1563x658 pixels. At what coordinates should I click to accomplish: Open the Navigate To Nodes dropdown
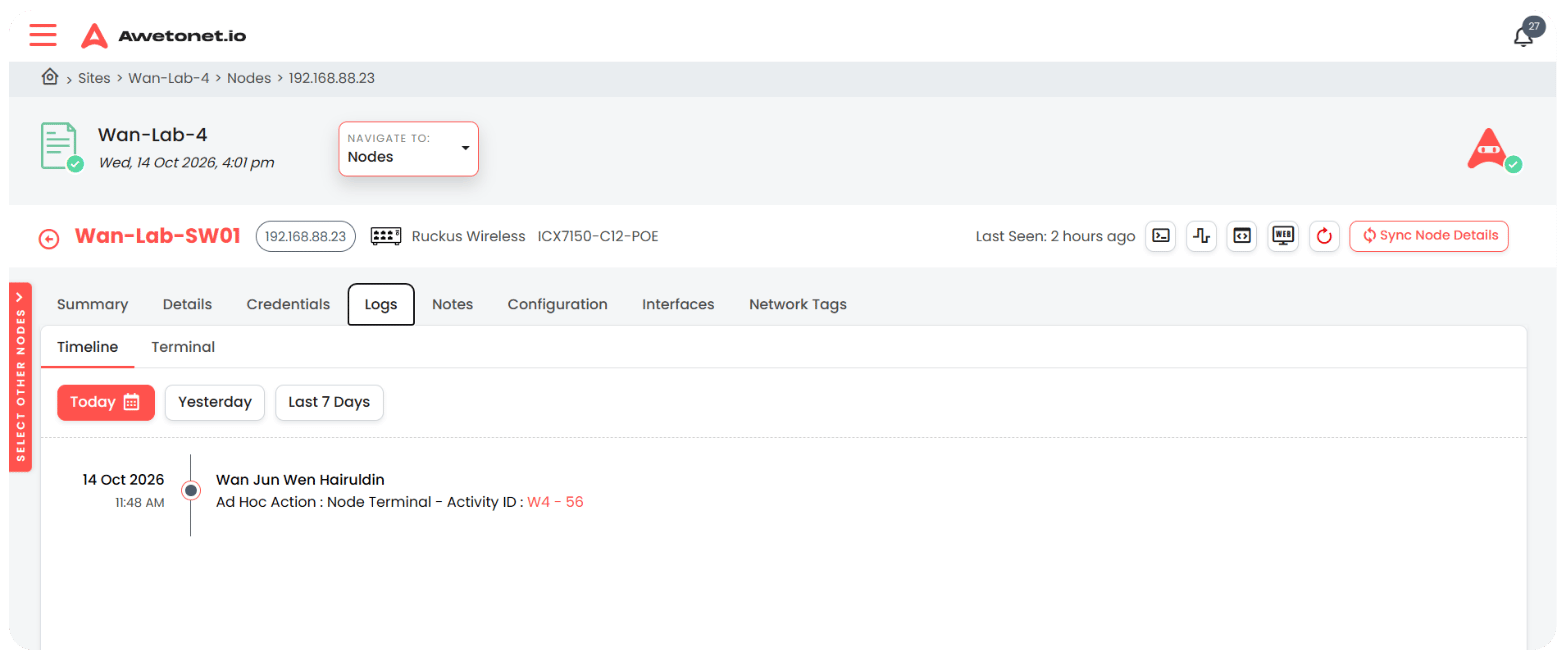pyautogui.click(x=409, y=149)
